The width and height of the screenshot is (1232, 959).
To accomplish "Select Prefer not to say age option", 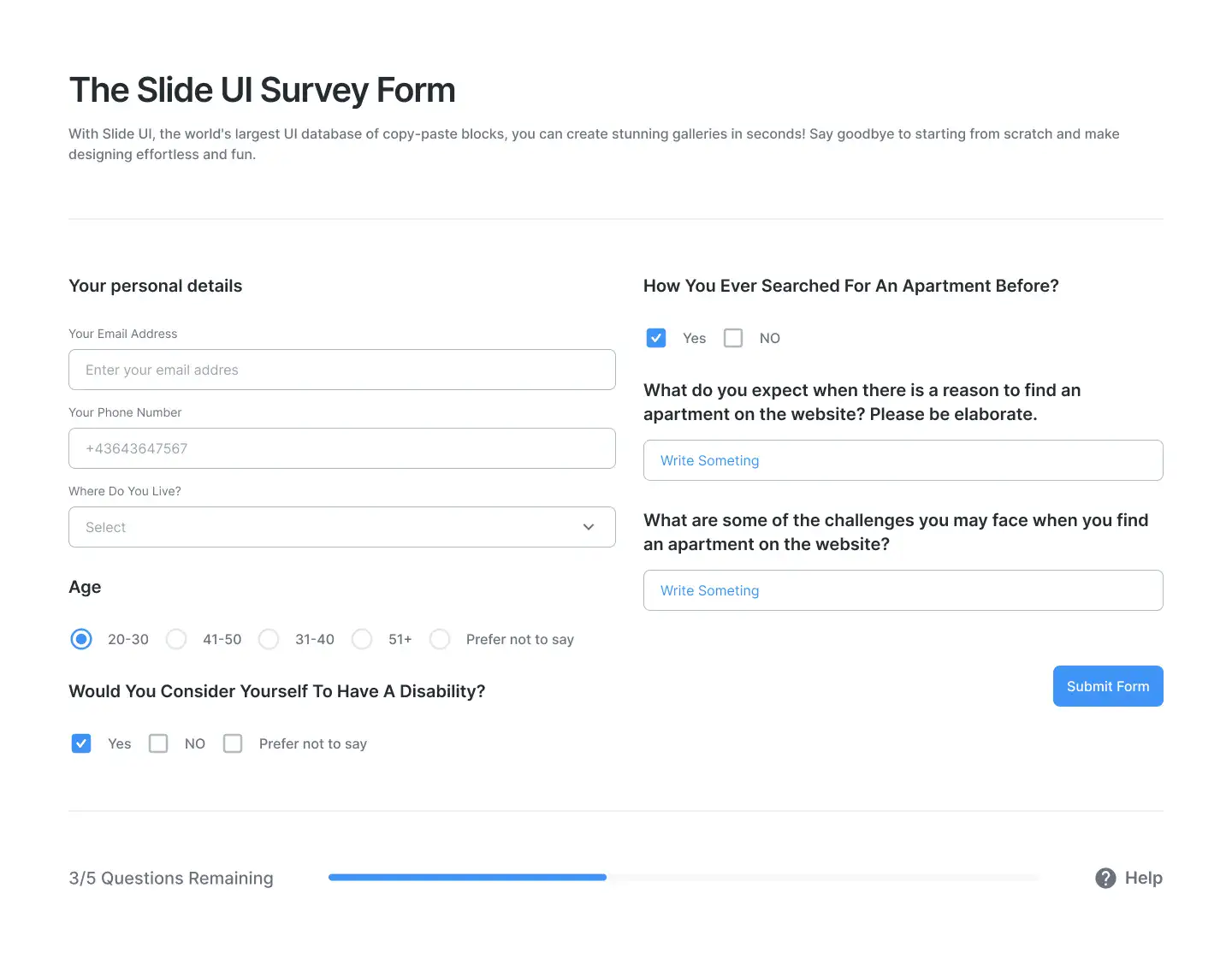I will [440, 639].
